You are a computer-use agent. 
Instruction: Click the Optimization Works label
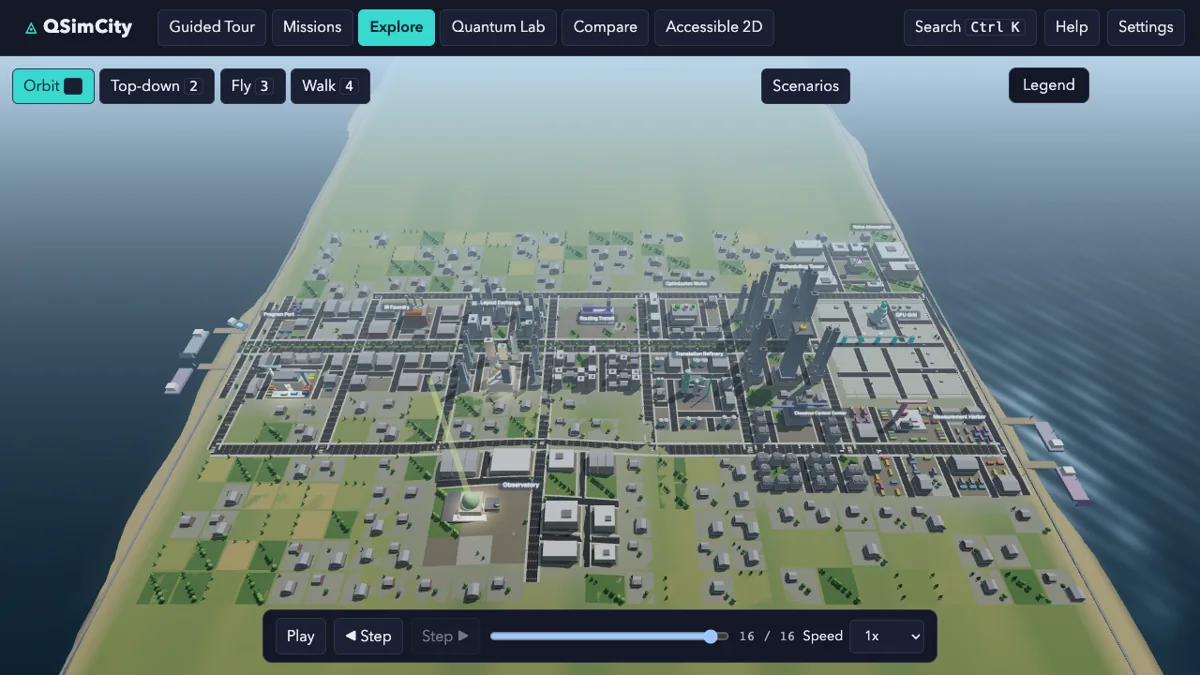tap(686, 283)
